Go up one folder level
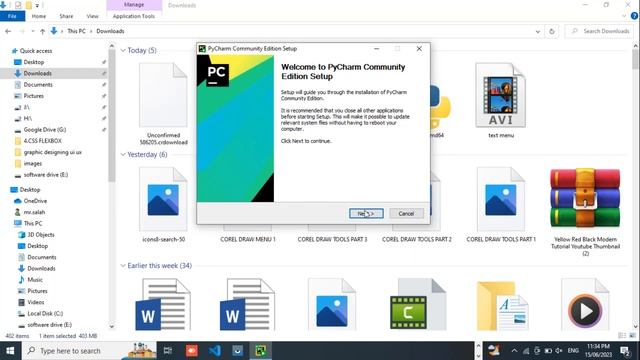 click(x=42, y=31)
